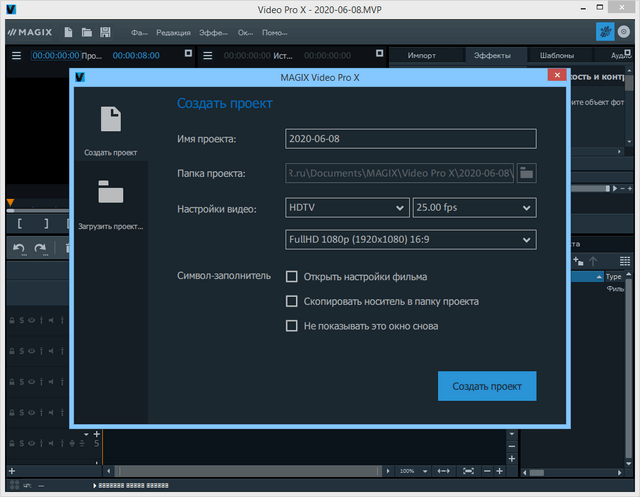This screenshot has width=640, height=497.
Task: Click the save project floppy icon
Action: 105,32
